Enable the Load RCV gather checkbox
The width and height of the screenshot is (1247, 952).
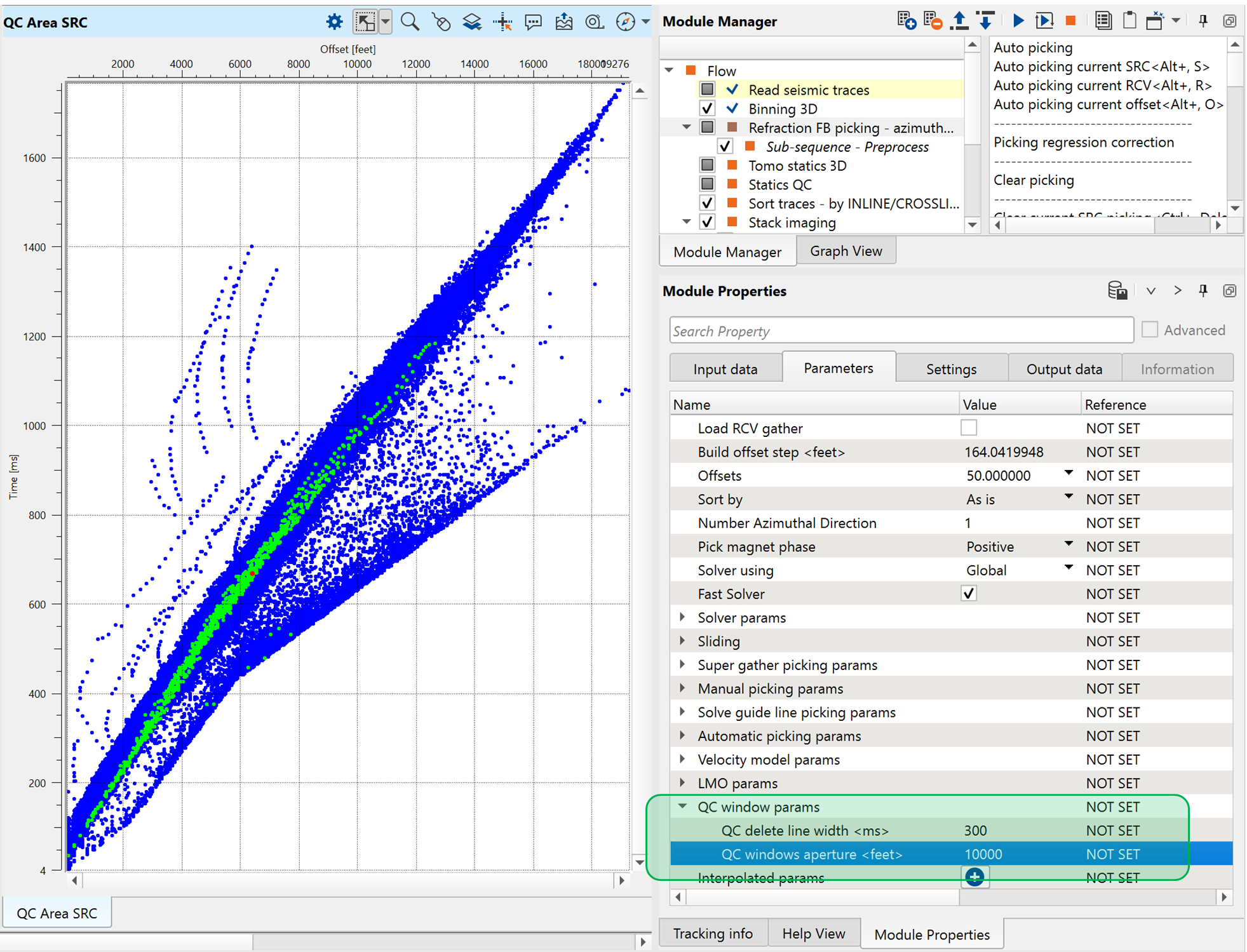click(968, 428)
